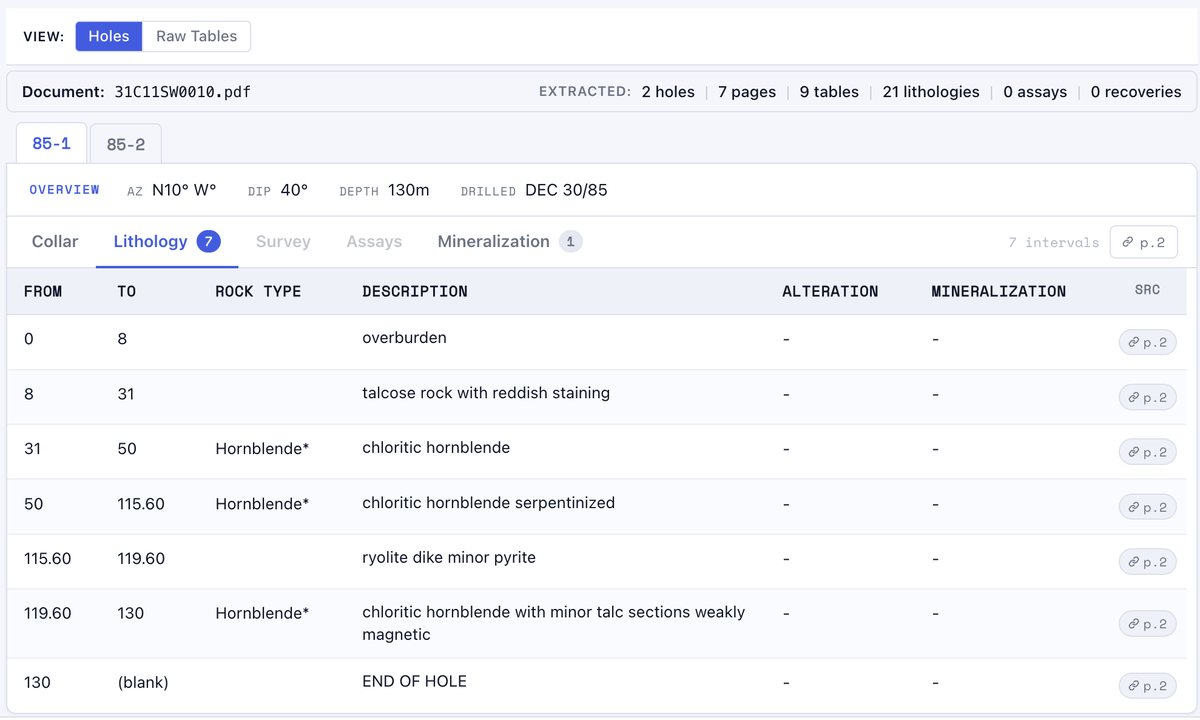
Task: Click 'ryolite dike minor pyrite' cell
Action: [x=449, y=558]
